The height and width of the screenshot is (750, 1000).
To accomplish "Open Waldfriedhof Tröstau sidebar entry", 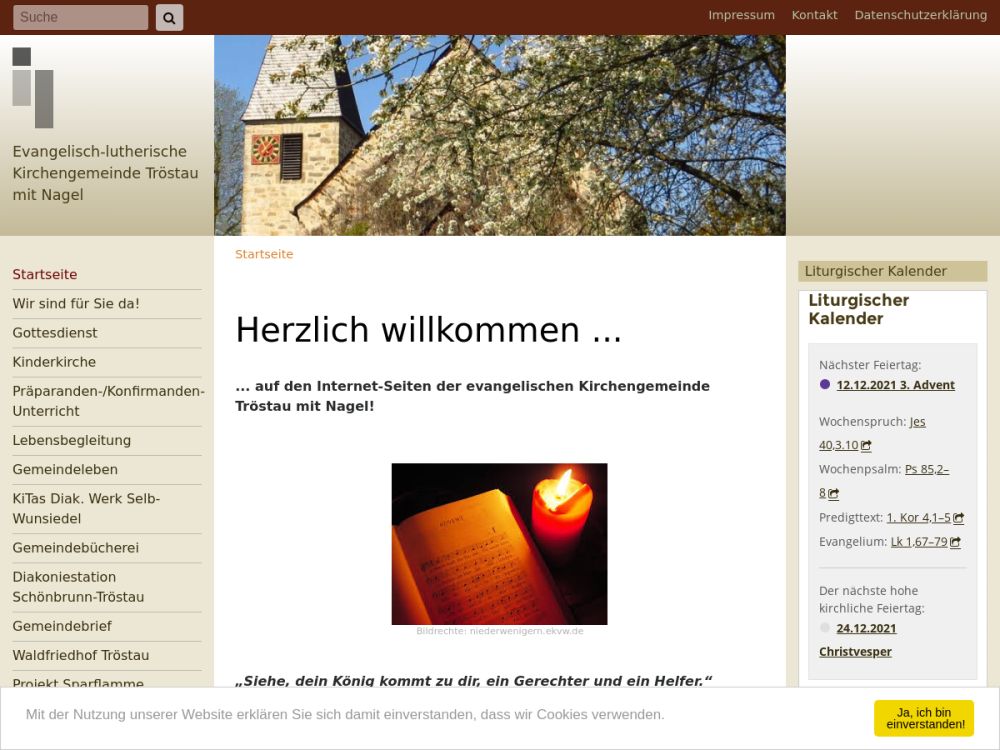I will [x=80, y=655].
